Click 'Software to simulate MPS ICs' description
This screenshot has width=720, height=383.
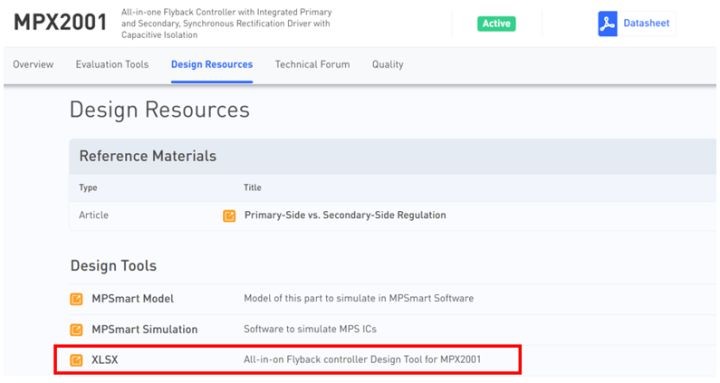(310, 329)
